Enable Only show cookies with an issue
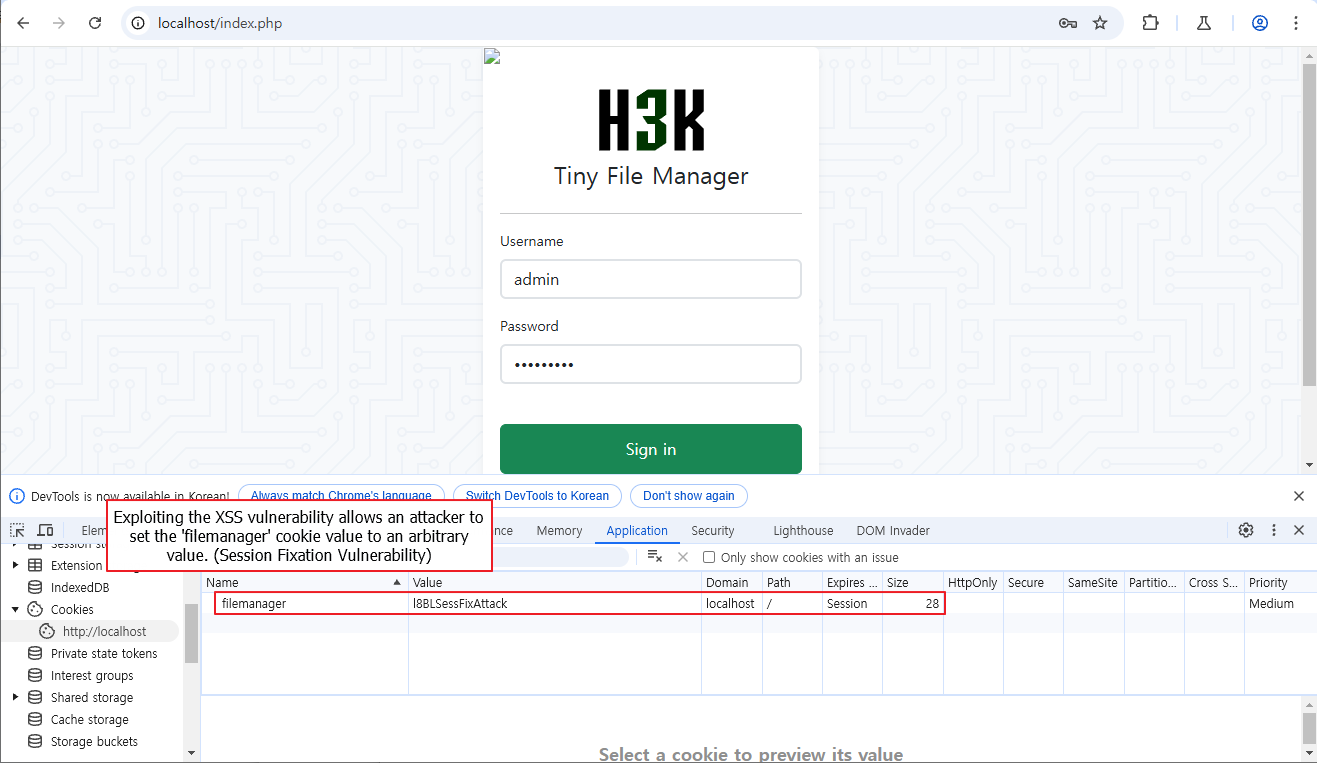Screen dimensions: 1317x763 (709, 557)
